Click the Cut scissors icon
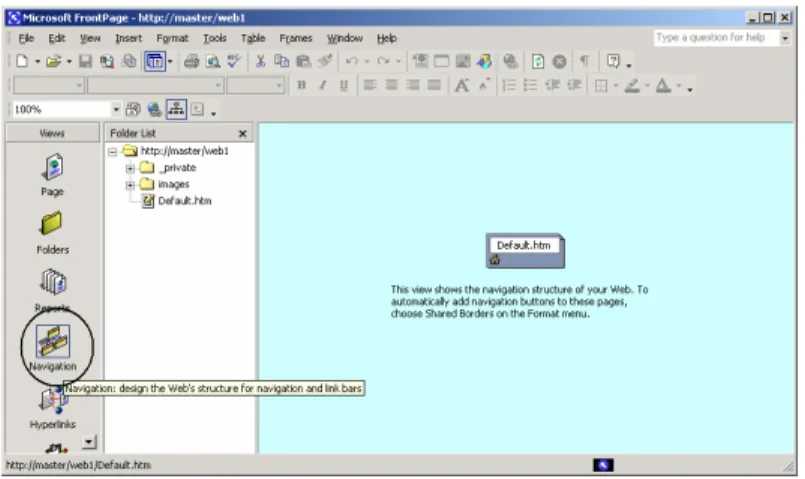Screen dimensions: 805x479 pos(261,62)
